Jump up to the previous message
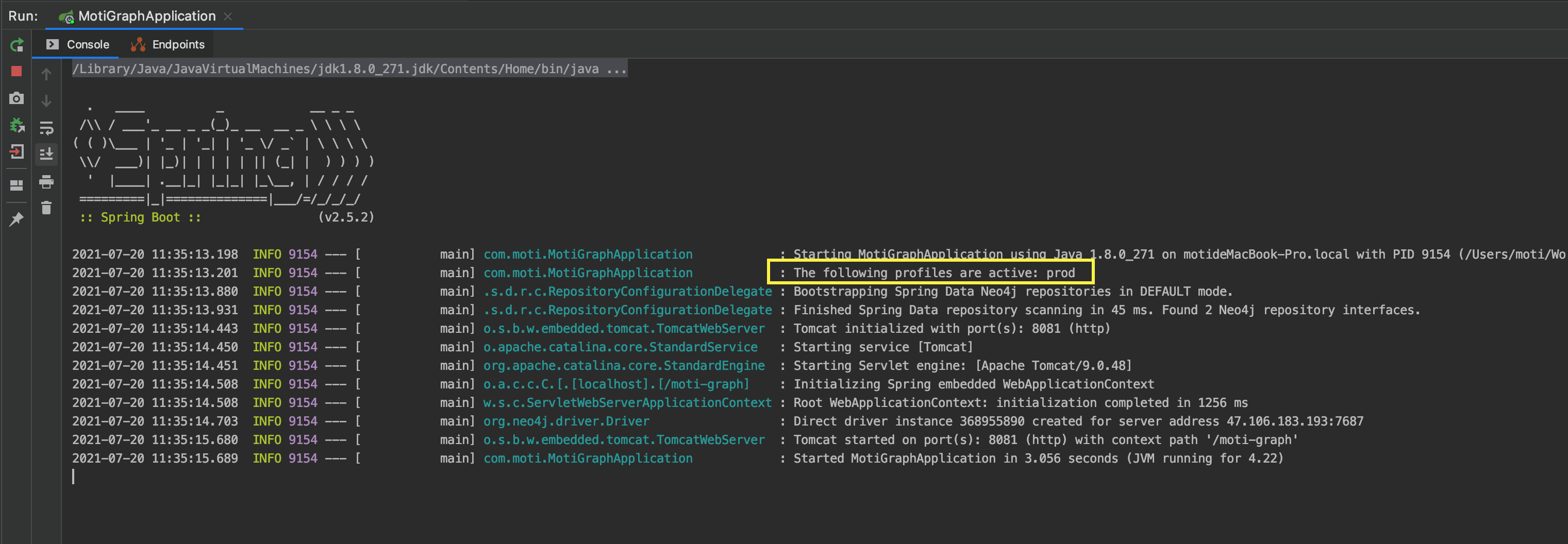Image resolution: width=1568 pixels, height=544 pixels. pyautogui.click(x=46, y=73)
